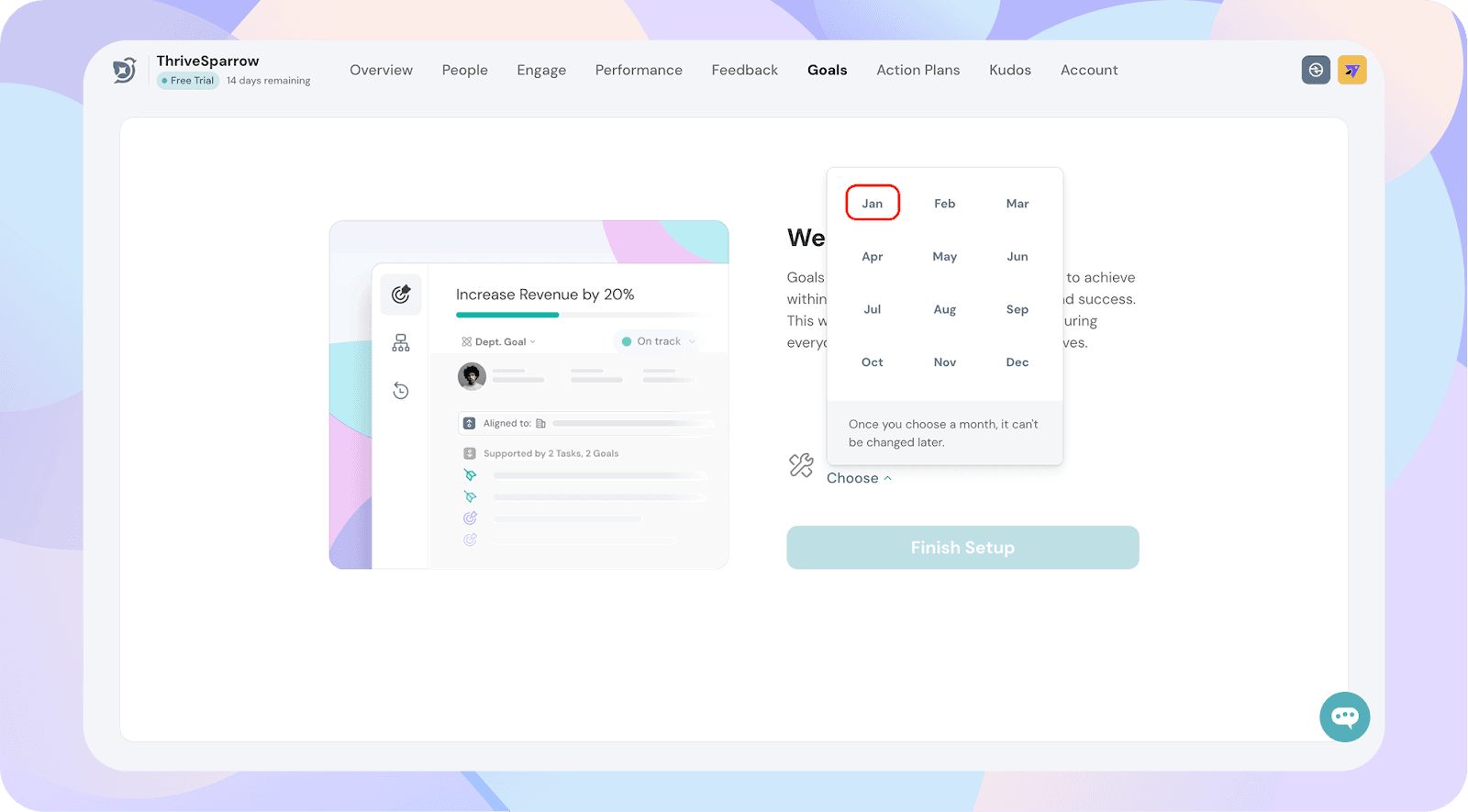Expand the Dept. Goal dropdown
The image size is (1468, 812).
click(x=499, y=342)
